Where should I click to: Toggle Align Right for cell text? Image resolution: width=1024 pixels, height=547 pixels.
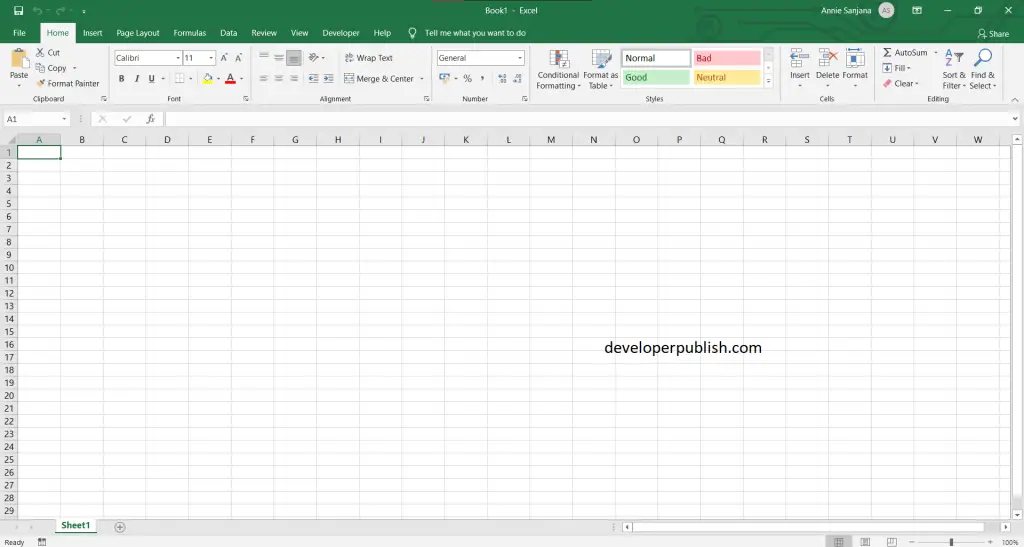point(294,78)
